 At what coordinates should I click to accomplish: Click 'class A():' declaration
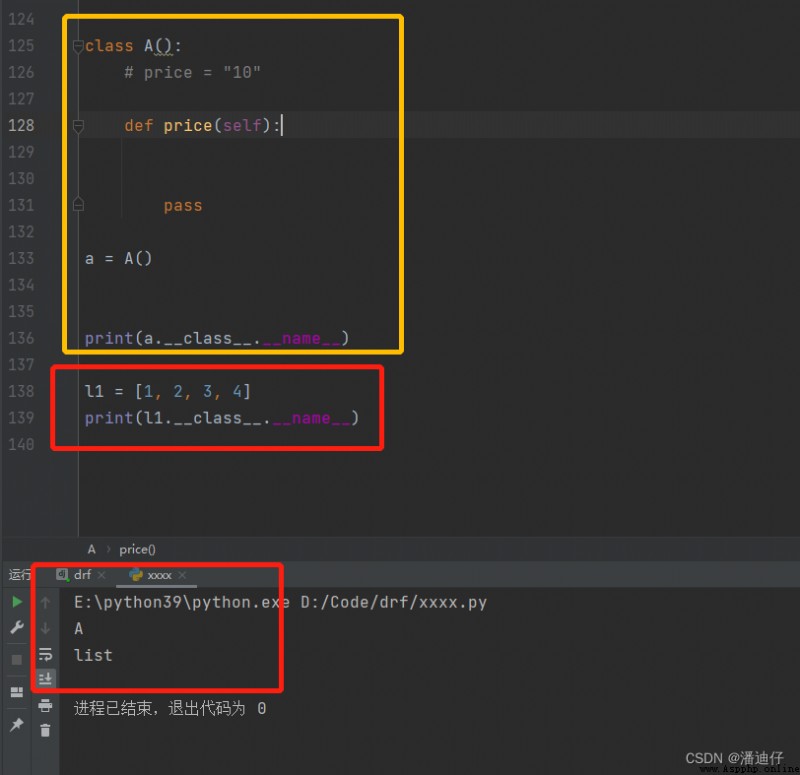point(133,46)
